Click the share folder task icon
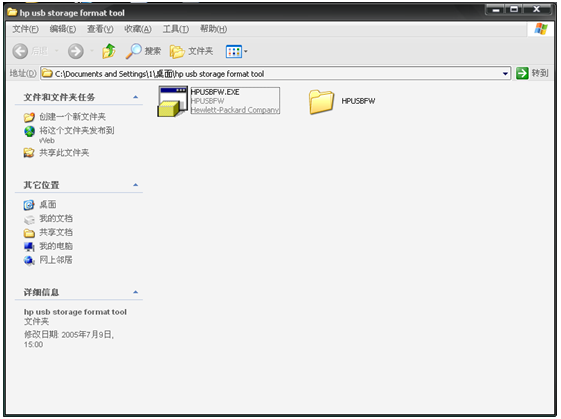The image size is (561, 419). (x=29, y=153)
